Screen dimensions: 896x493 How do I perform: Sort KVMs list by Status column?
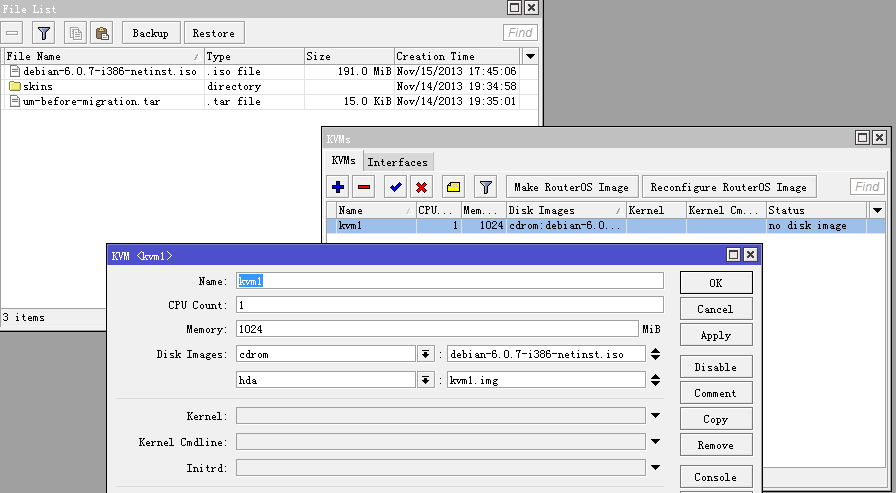816,210
